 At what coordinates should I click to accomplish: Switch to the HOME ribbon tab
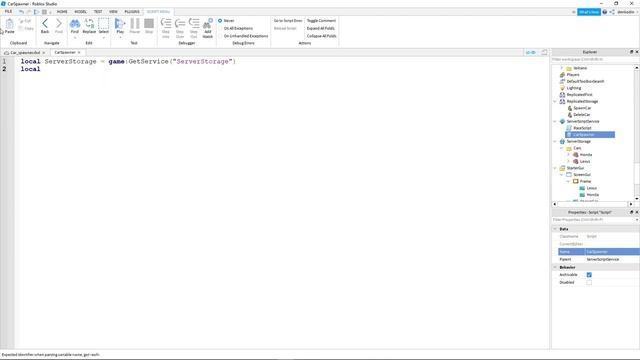[x=62, y=12]
